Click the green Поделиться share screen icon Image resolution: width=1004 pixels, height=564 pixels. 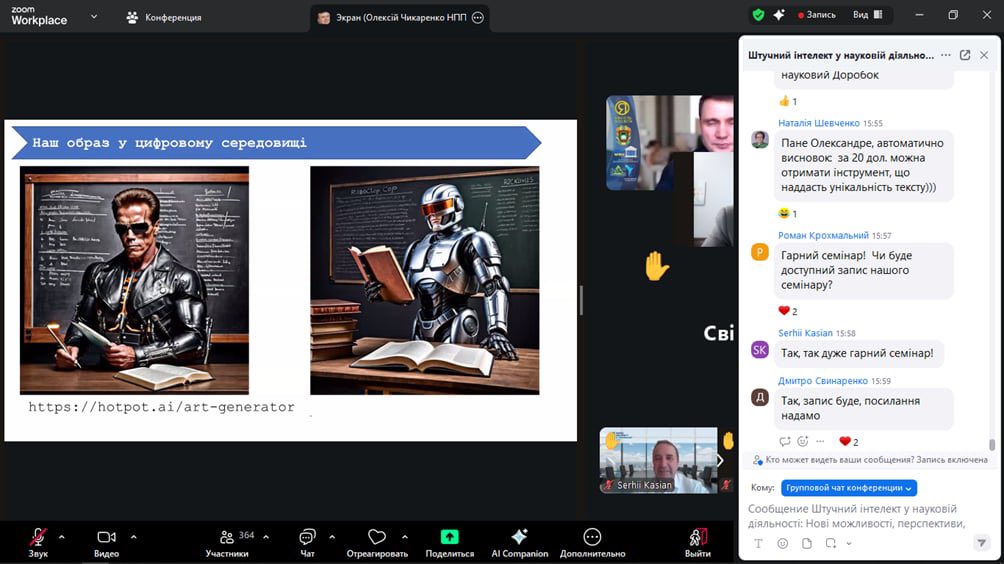point(450,538)
